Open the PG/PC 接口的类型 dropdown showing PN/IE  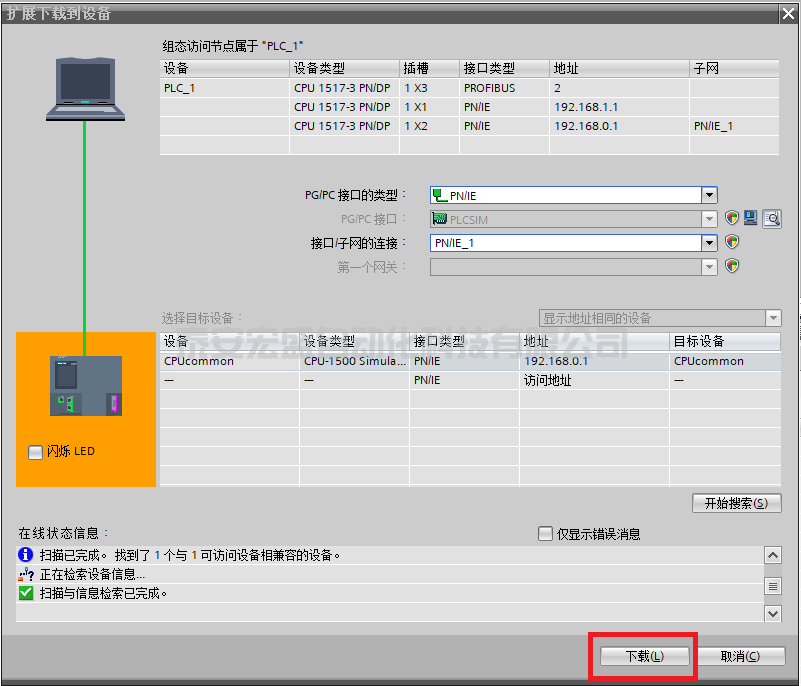pyautogui.click(x=709, y=195)
